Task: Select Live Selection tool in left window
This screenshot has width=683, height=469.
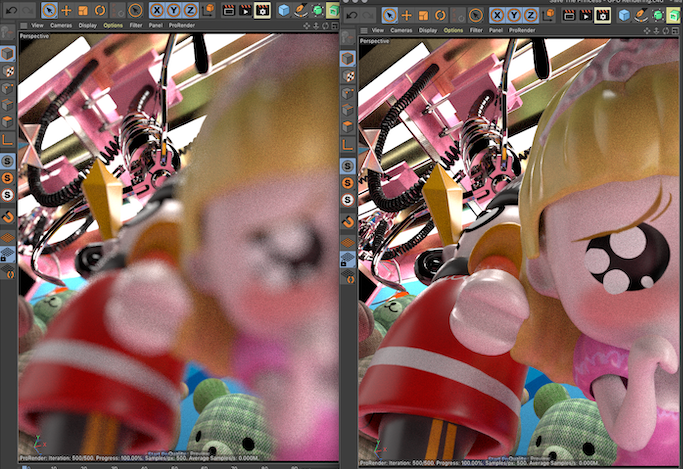Action: click(49, 10)
